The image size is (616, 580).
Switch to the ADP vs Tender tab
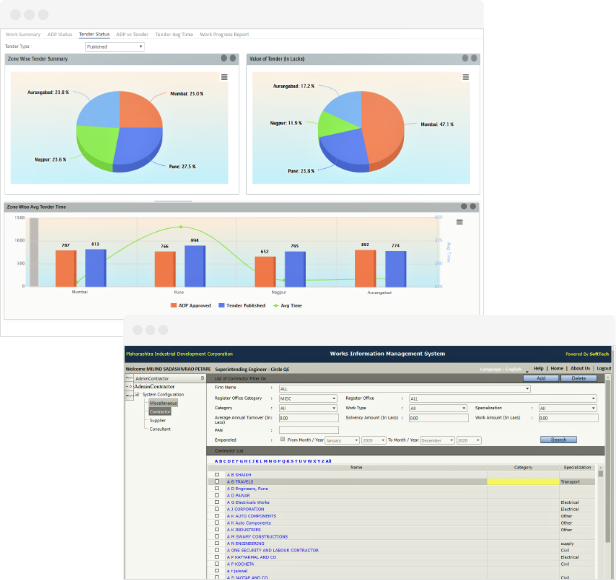132,34
